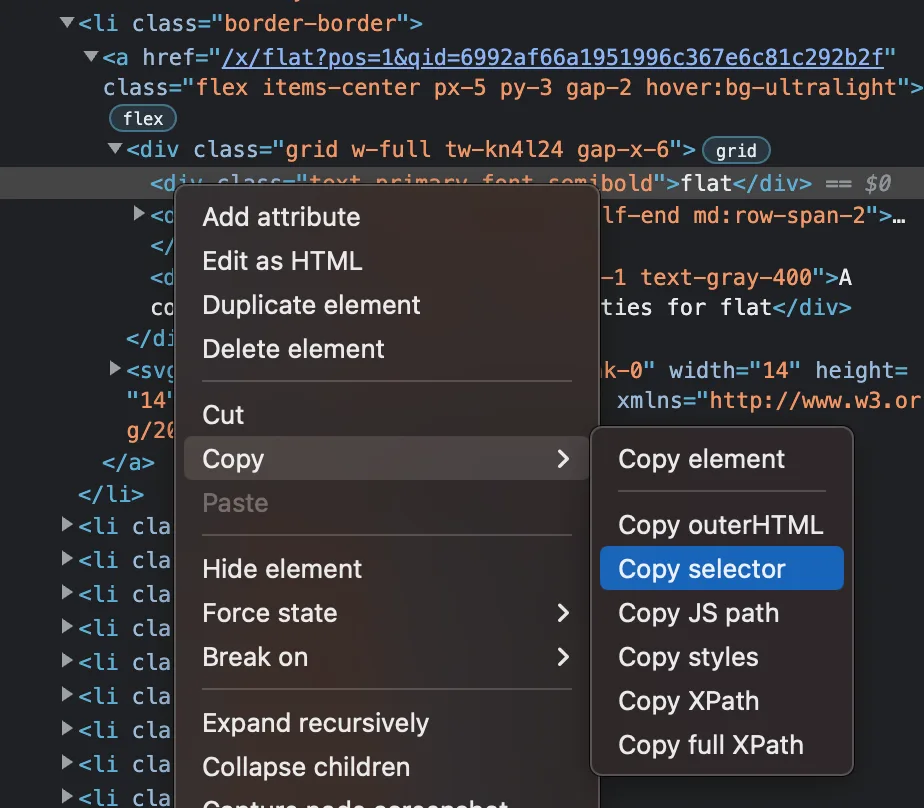Collapse the li.border-border tree node

click(66, 22)
